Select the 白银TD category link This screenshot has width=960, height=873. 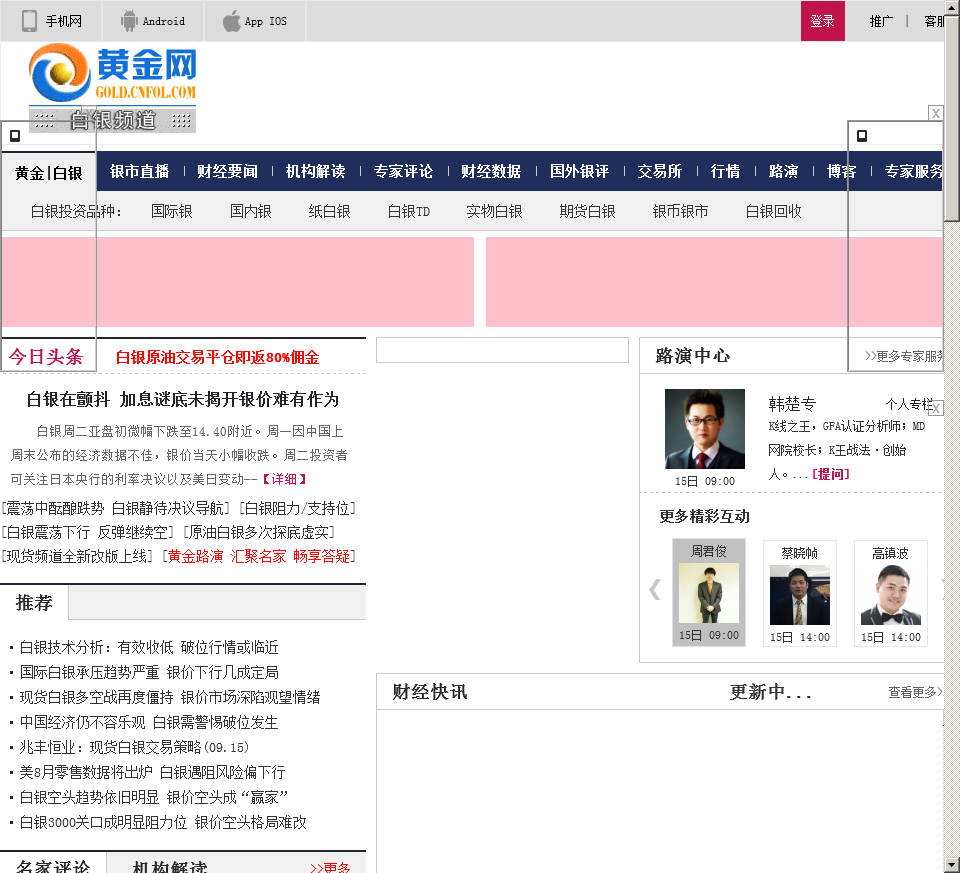pyautogui.click(x=409, y=212)
